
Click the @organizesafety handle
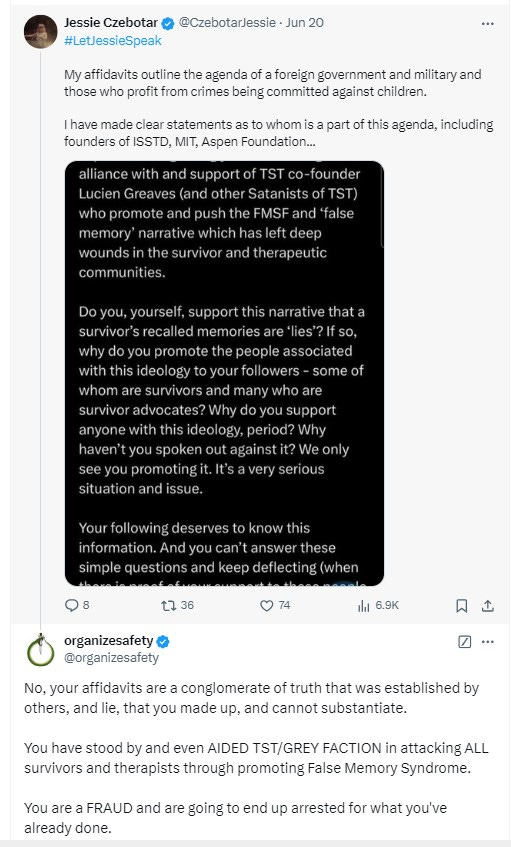[x=112, y=658]
